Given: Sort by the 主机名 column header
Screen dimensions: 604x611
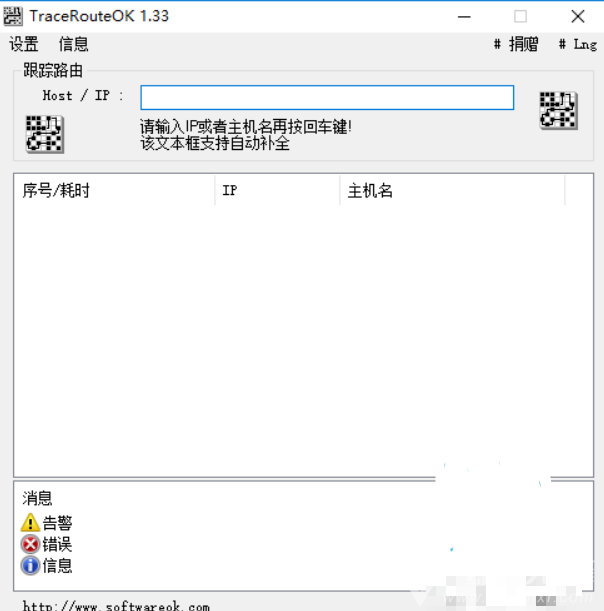Looking at the screenshot, I should [452, 190].
